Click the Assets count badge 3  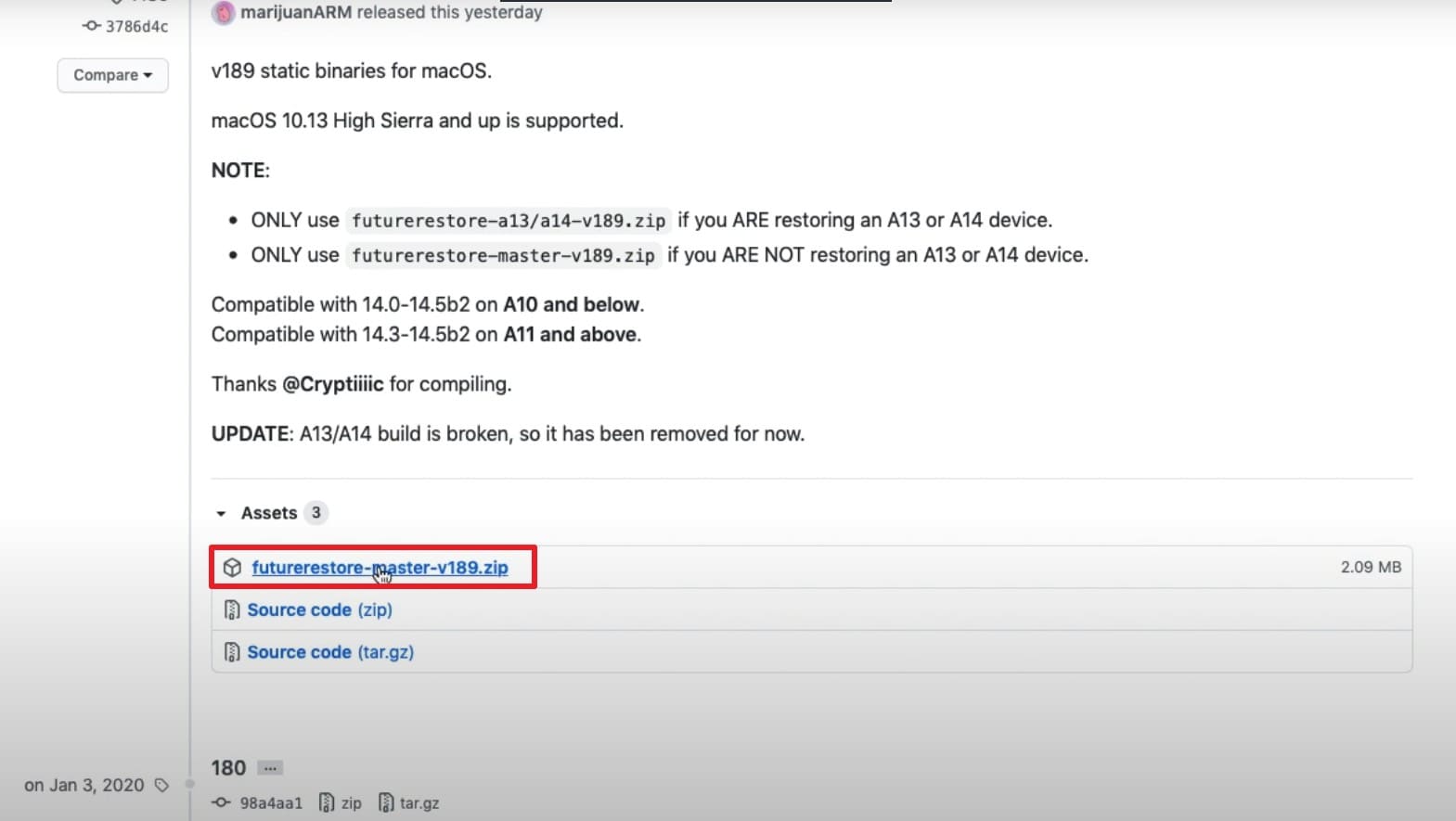(x=316, y=513)
